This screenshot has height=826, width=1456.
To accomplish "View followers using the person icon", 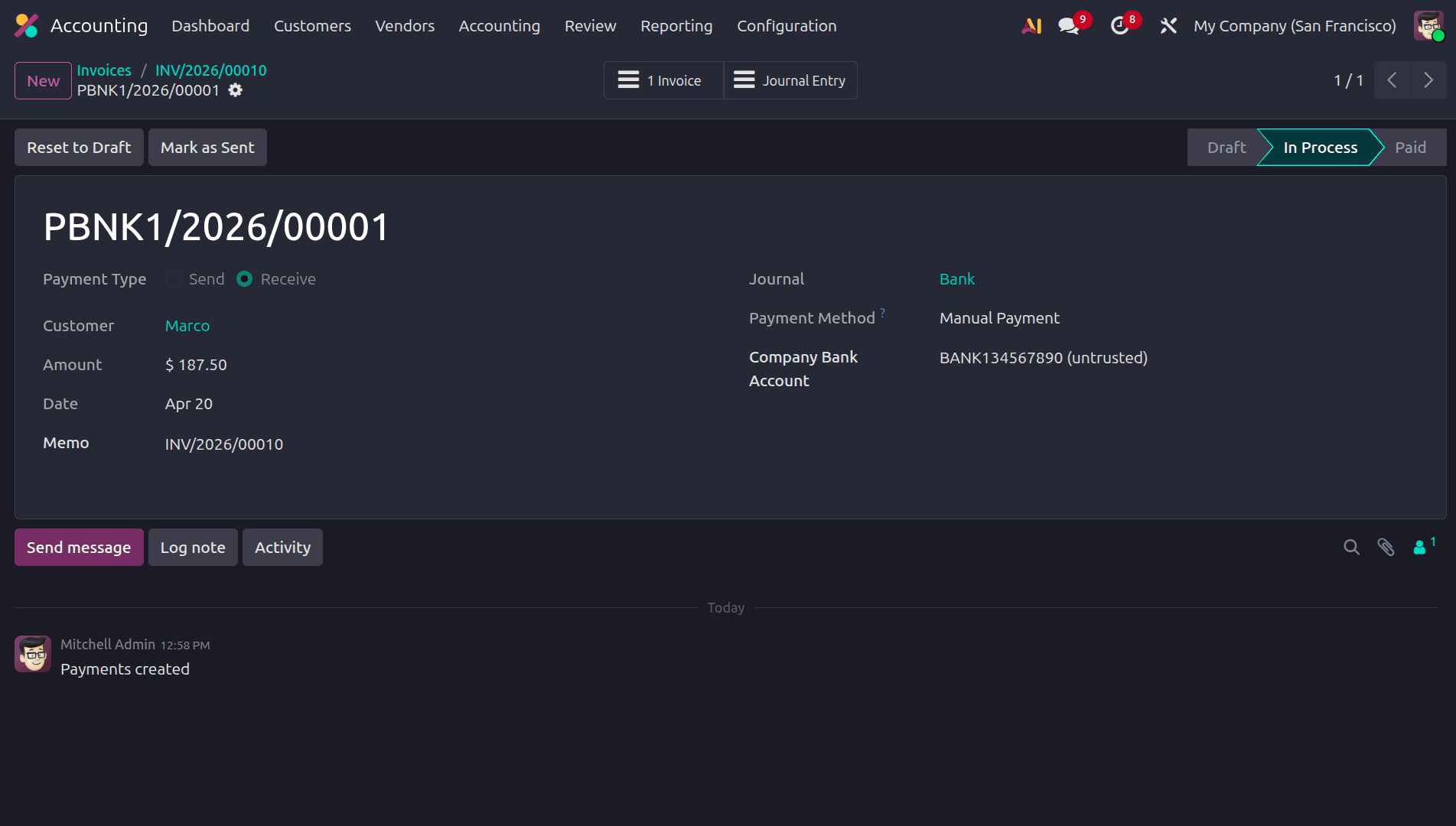I will [1421, 547].
